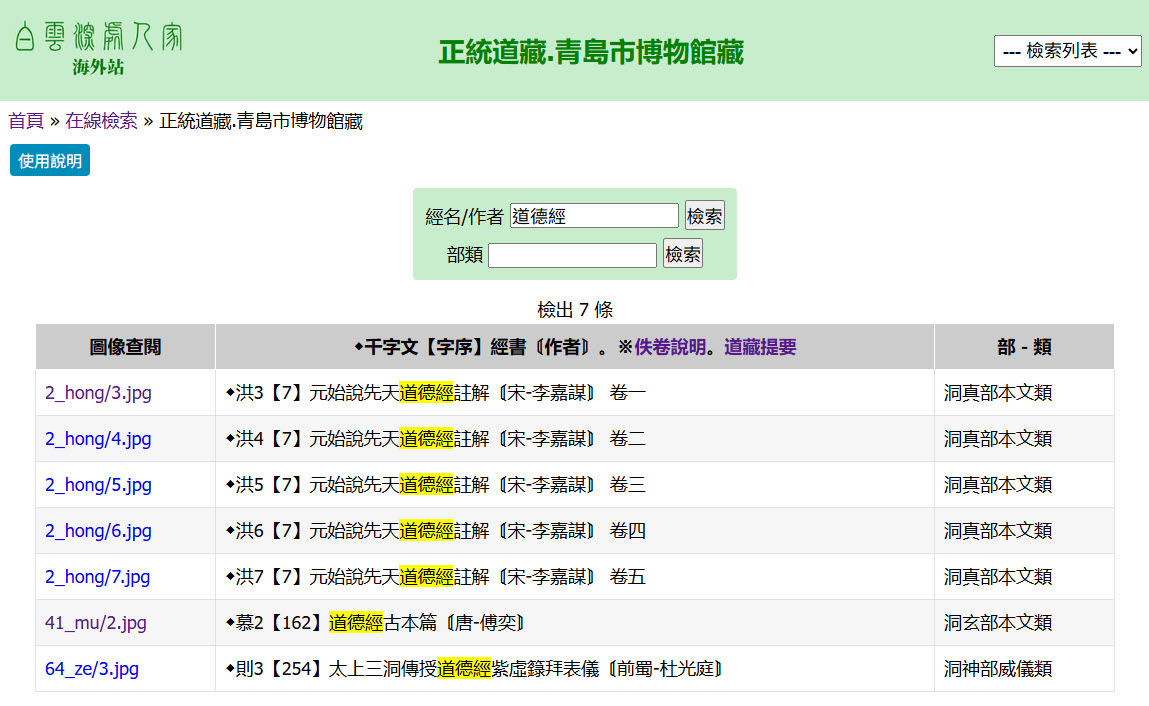The height and width of the screenshot is (706, 1149).
Task: Open image link 64_ze/3.jpg
Action: click(92, 669)
